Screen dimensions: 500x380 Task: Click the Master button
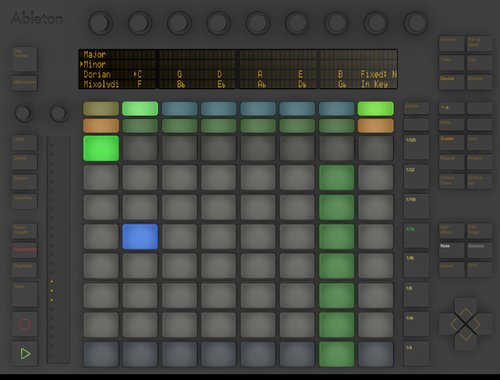416,109
